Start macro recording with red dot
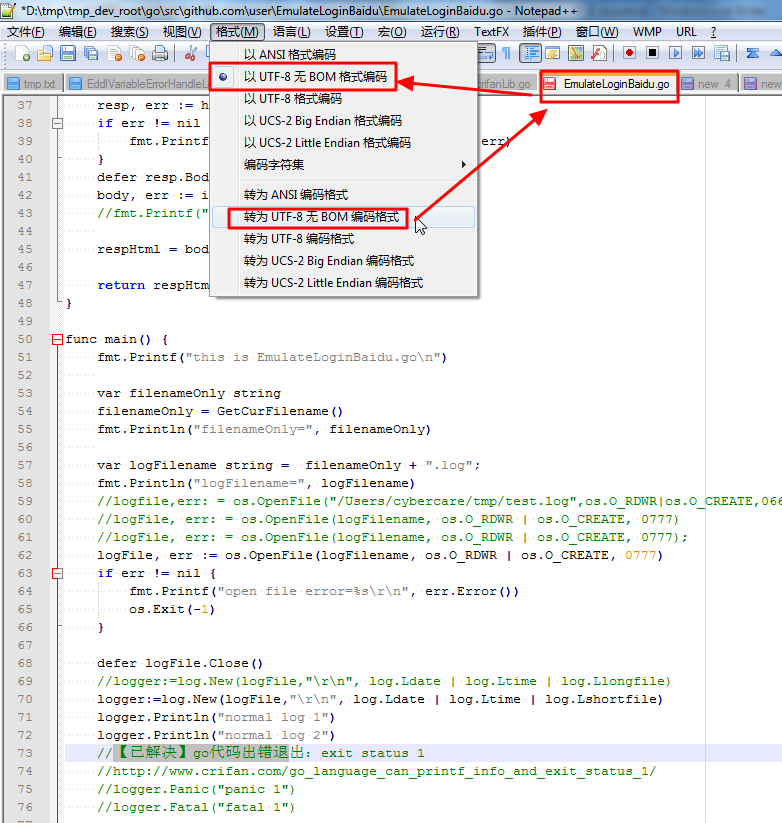This screenshot has height=823, width=782. coord(629,53)
